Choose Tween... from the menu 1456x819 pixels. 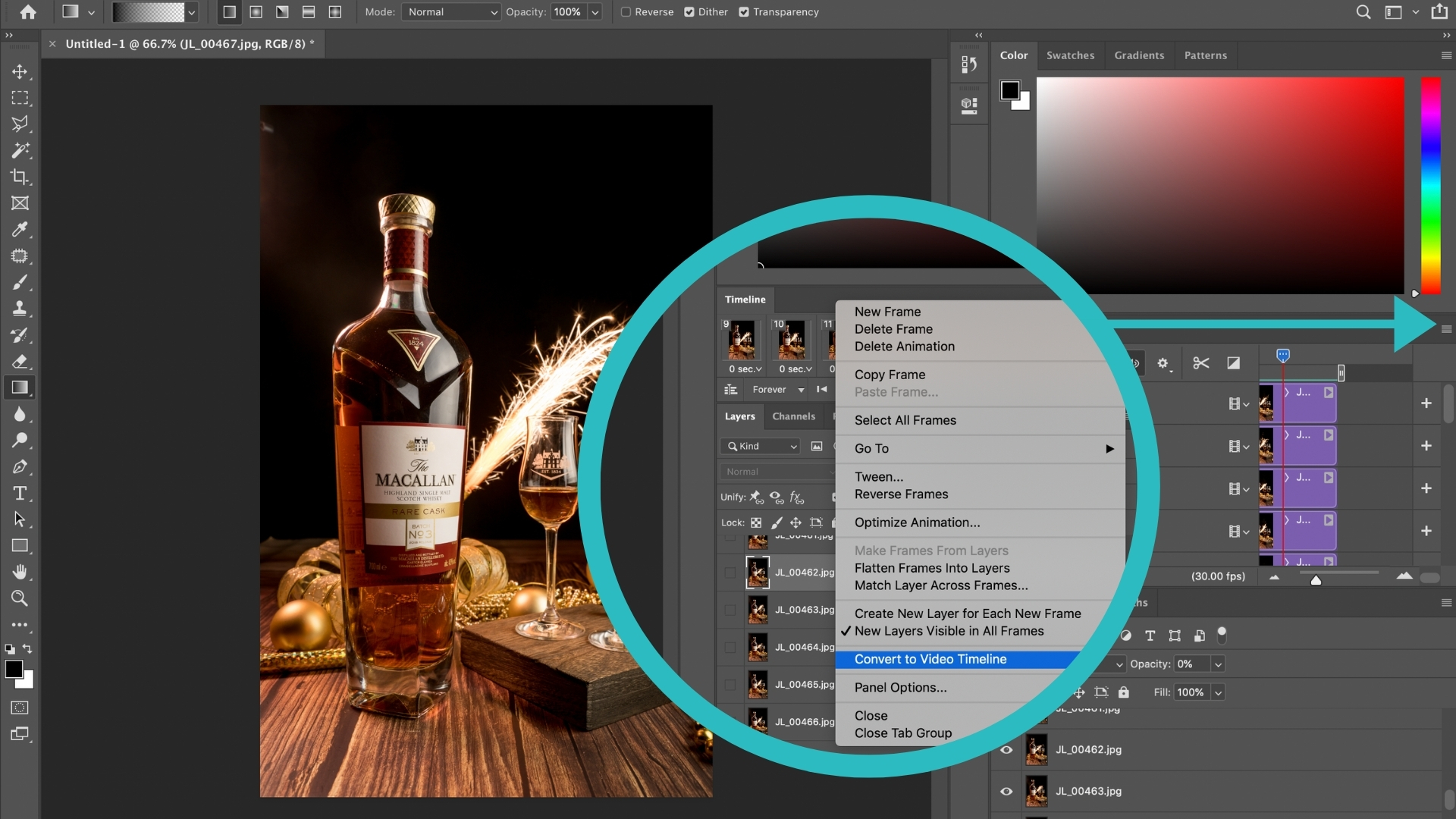[x=878, y=477]
